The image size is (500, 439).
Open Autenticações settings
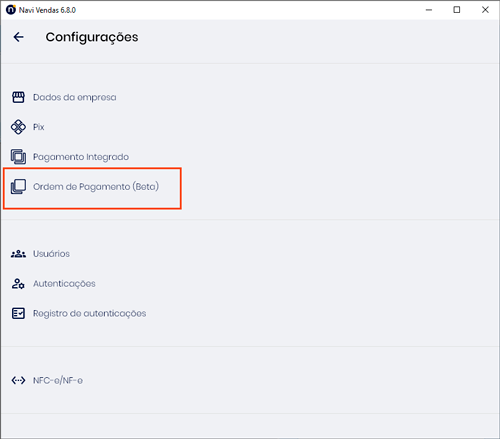pos(64,284)
